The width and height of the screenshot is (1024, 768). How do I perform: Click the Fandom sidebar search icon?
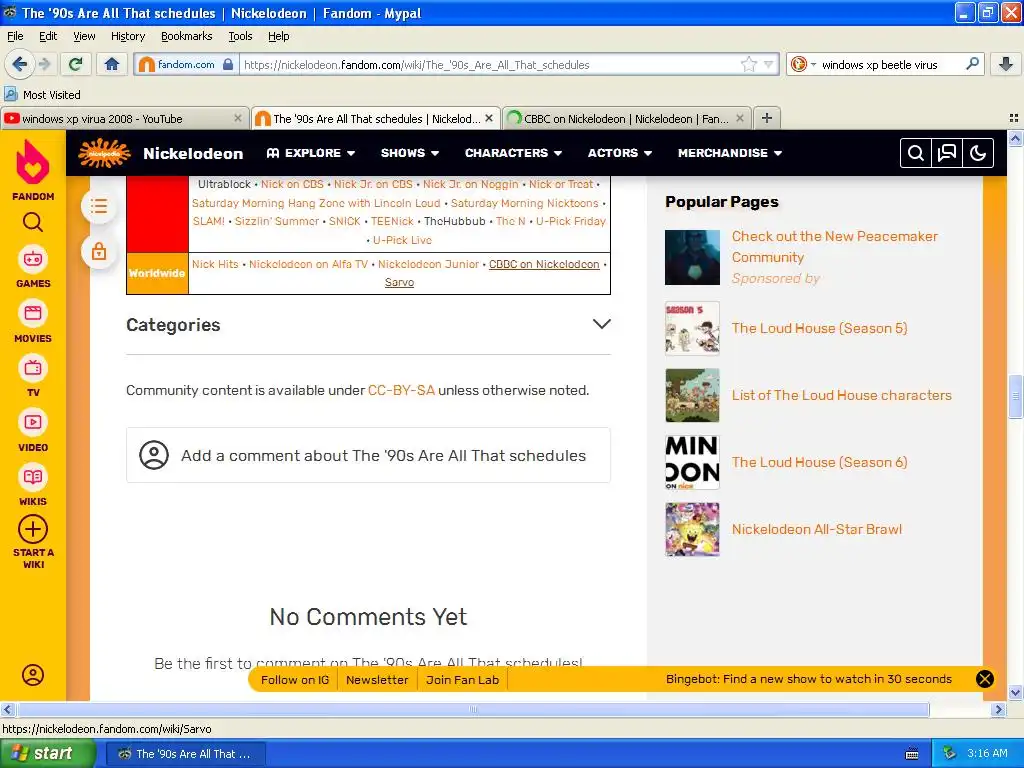pos(33,223)
